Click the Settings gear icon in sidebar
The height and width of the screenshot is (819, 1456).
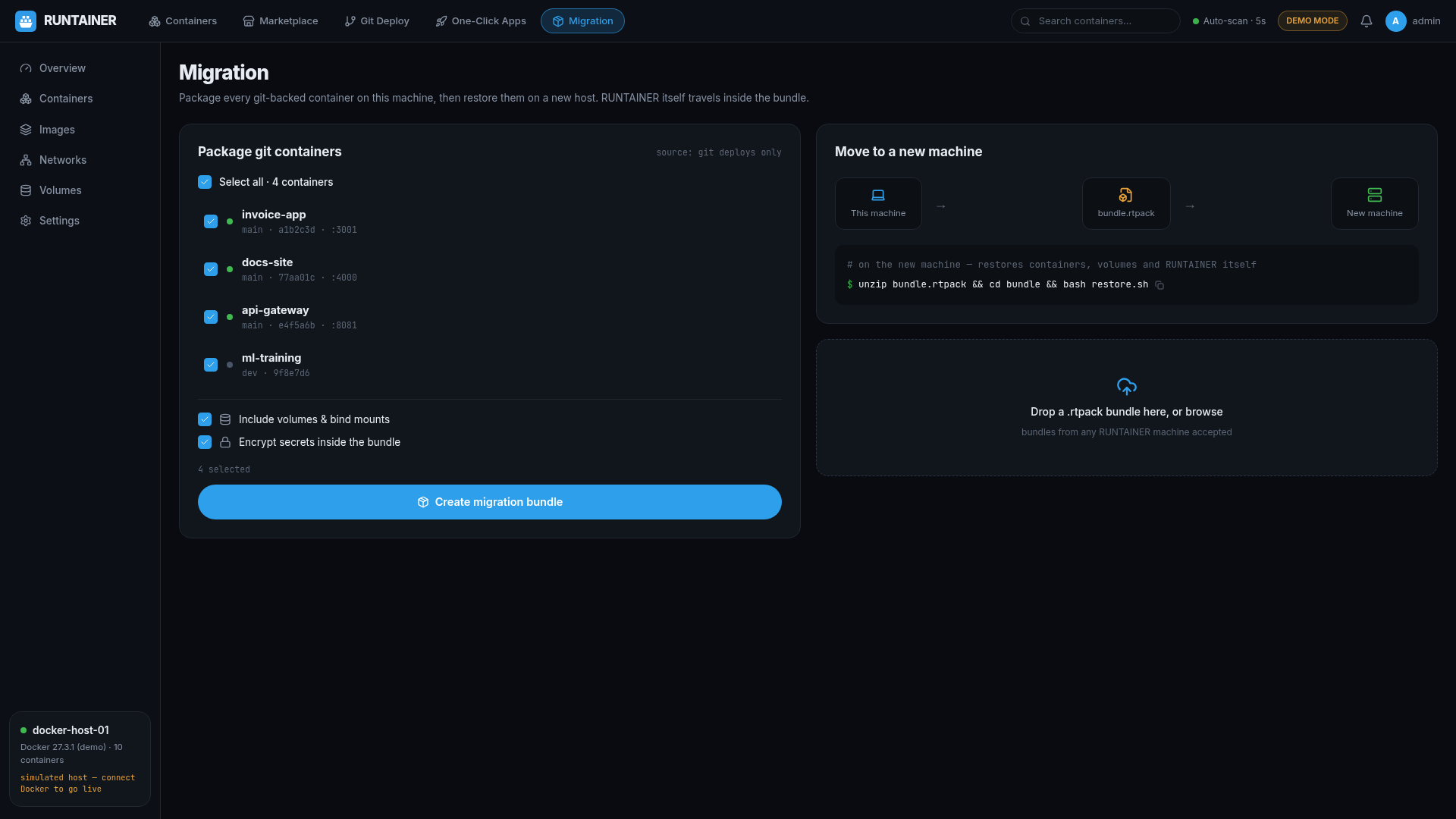26,221
